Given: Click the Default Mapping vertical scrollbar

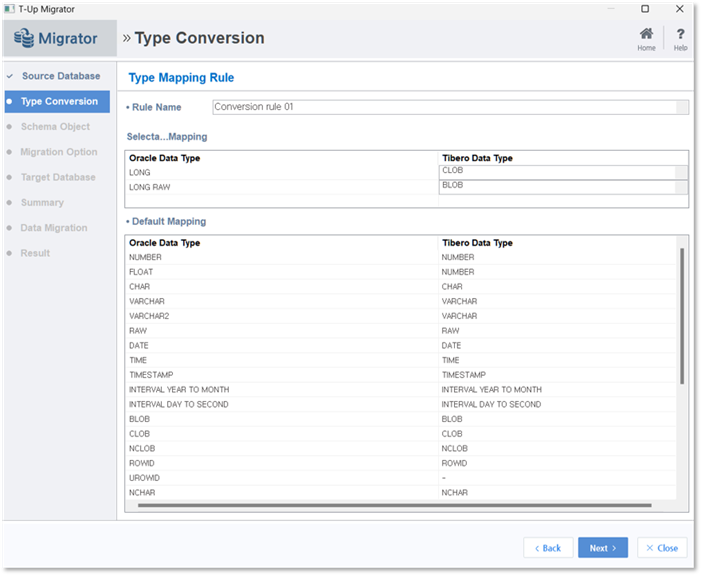Looking at the screenshot, I should (x=682, y=316).
